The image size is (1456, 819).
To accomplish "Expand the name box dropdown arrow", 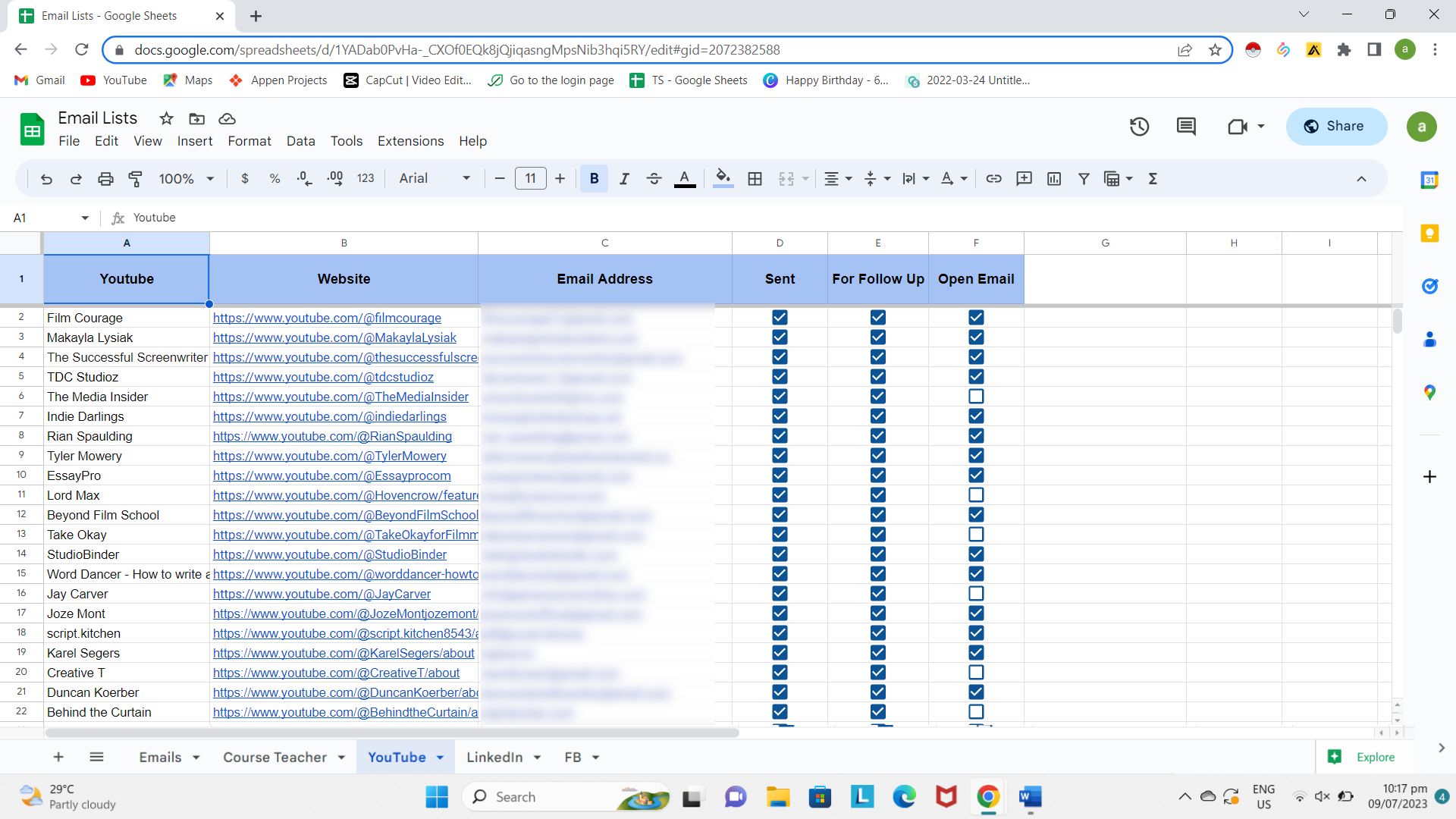I will [x=85, y=218].
